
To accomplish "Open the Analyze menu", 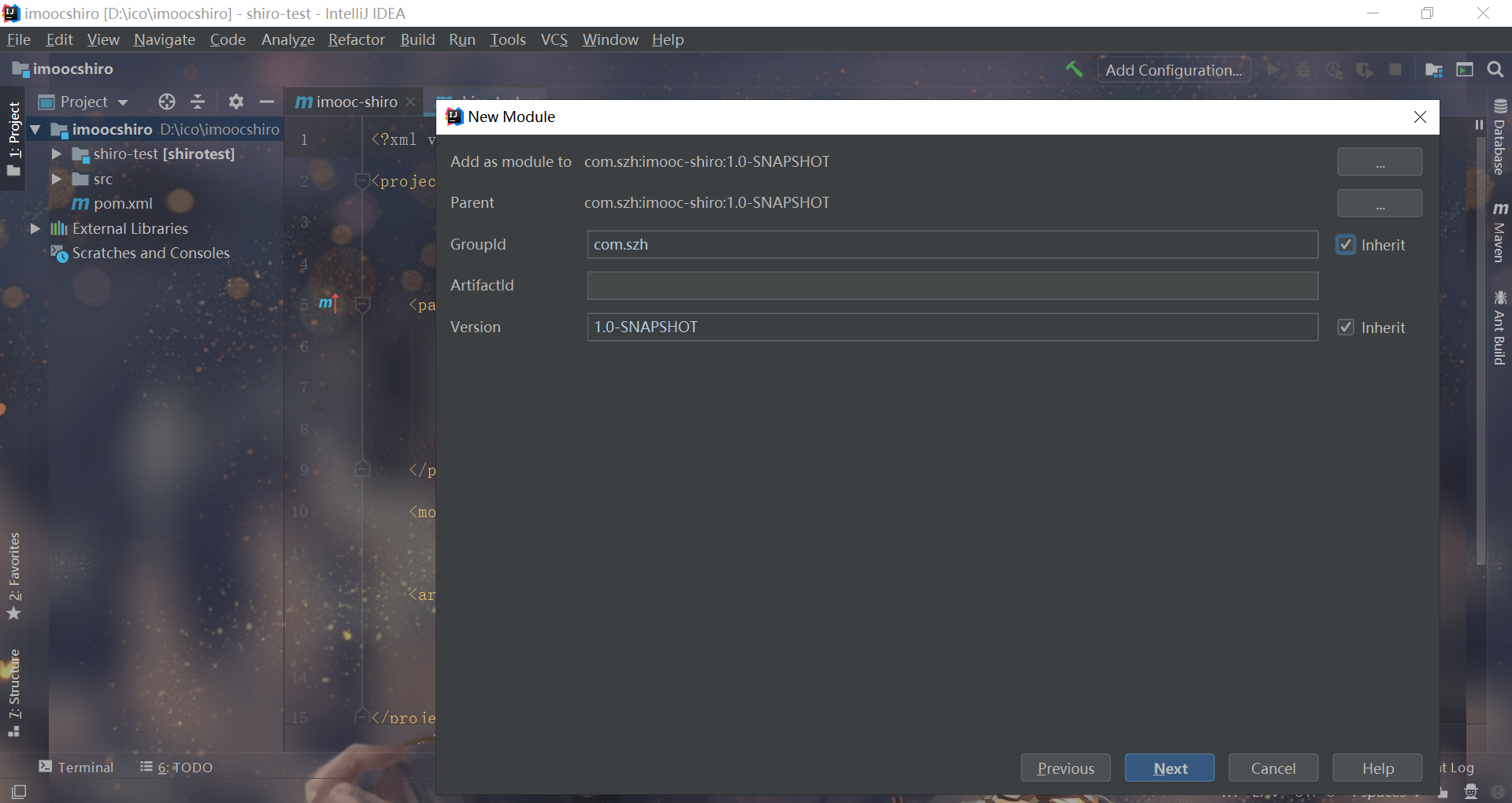I will (288, 39).
